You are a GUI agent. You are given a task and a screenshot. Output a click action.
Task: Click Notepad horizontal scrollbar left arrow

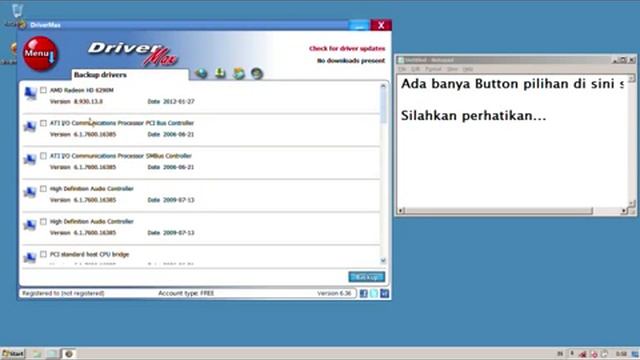point(401,211)
